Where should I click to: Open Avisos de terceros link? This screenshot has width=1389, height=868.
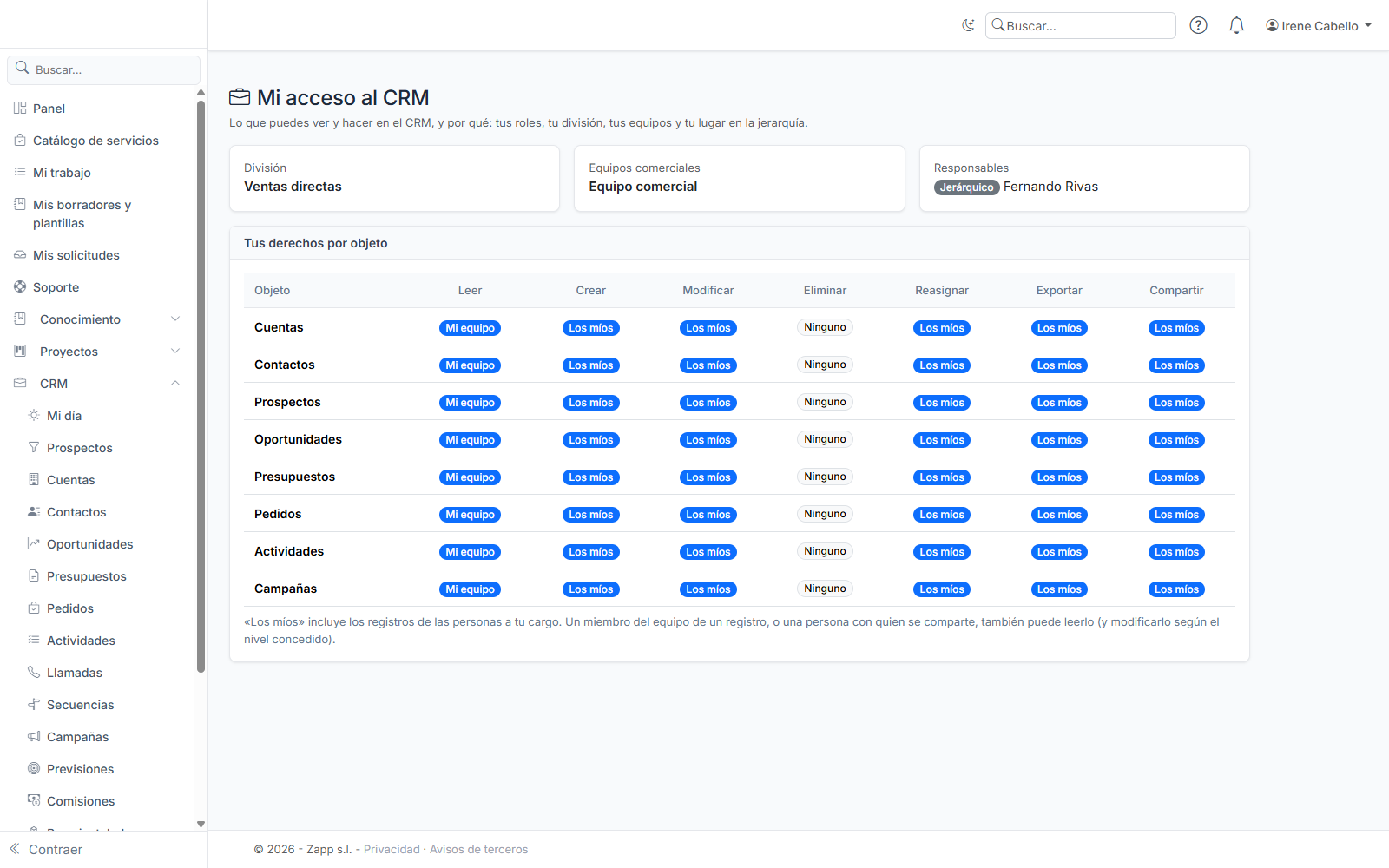pyautogui.click(x=478, y=850)
